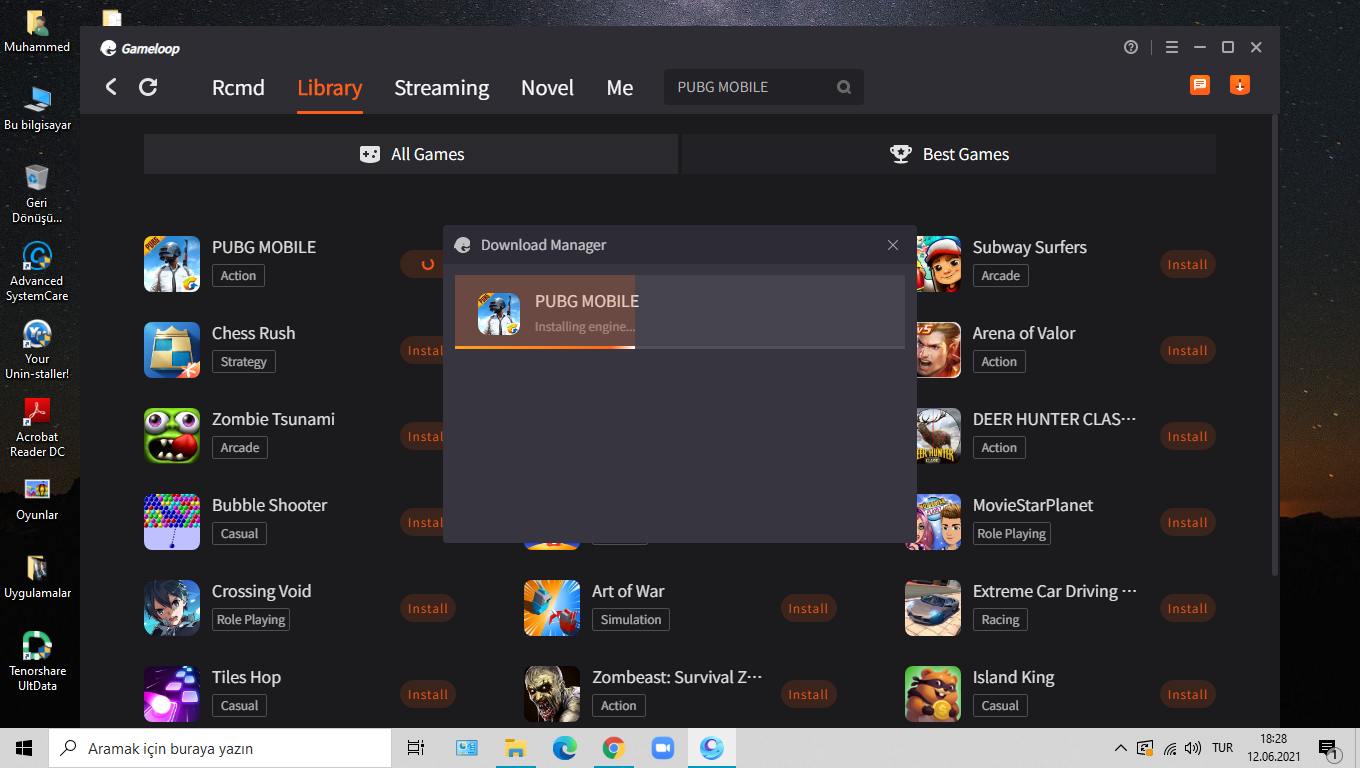Open the Crossing Void game icon

(x=172, y=608)
